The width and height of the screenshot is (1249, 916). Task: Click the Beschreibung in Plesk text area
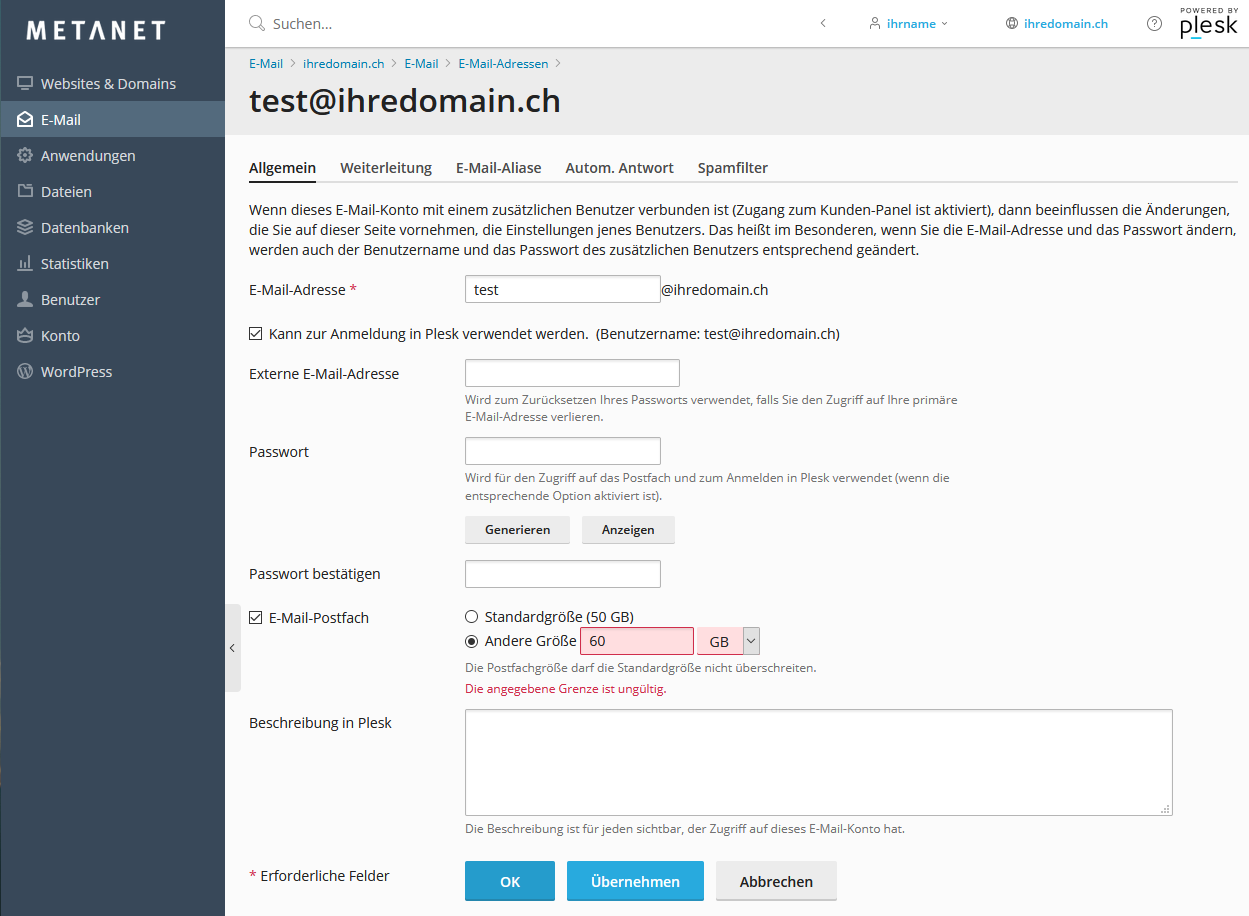tap(818, 762)
